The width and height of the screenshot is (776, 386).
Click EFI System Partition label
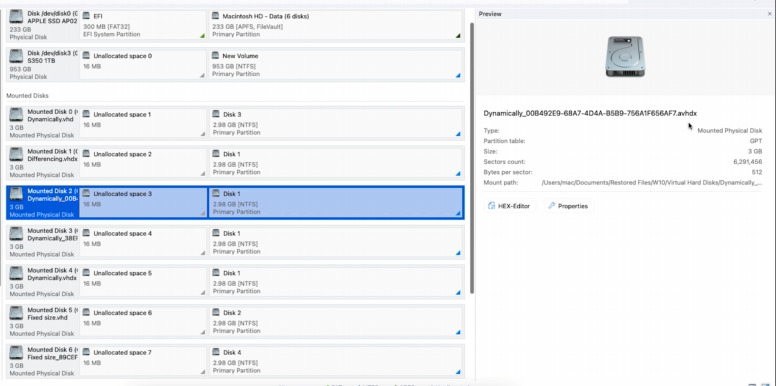[112, 34]
